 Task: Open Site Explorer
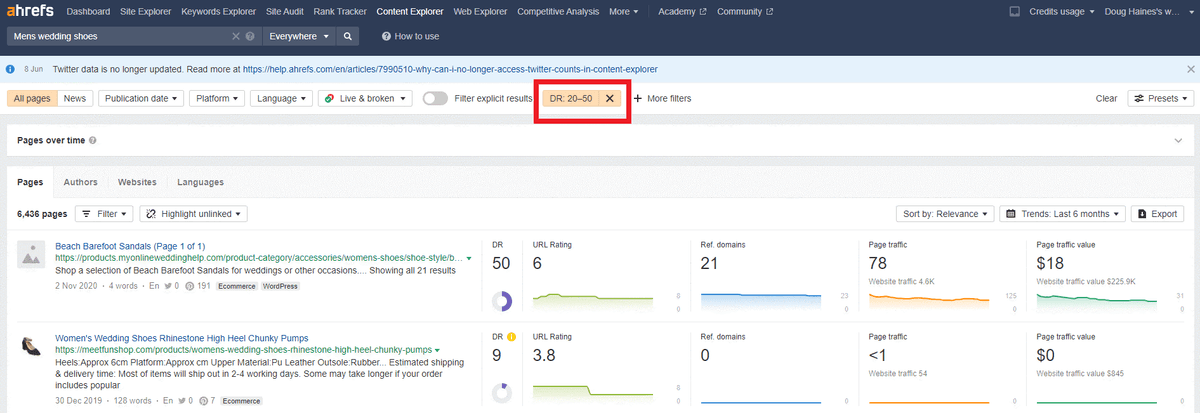tap(147, 12)
